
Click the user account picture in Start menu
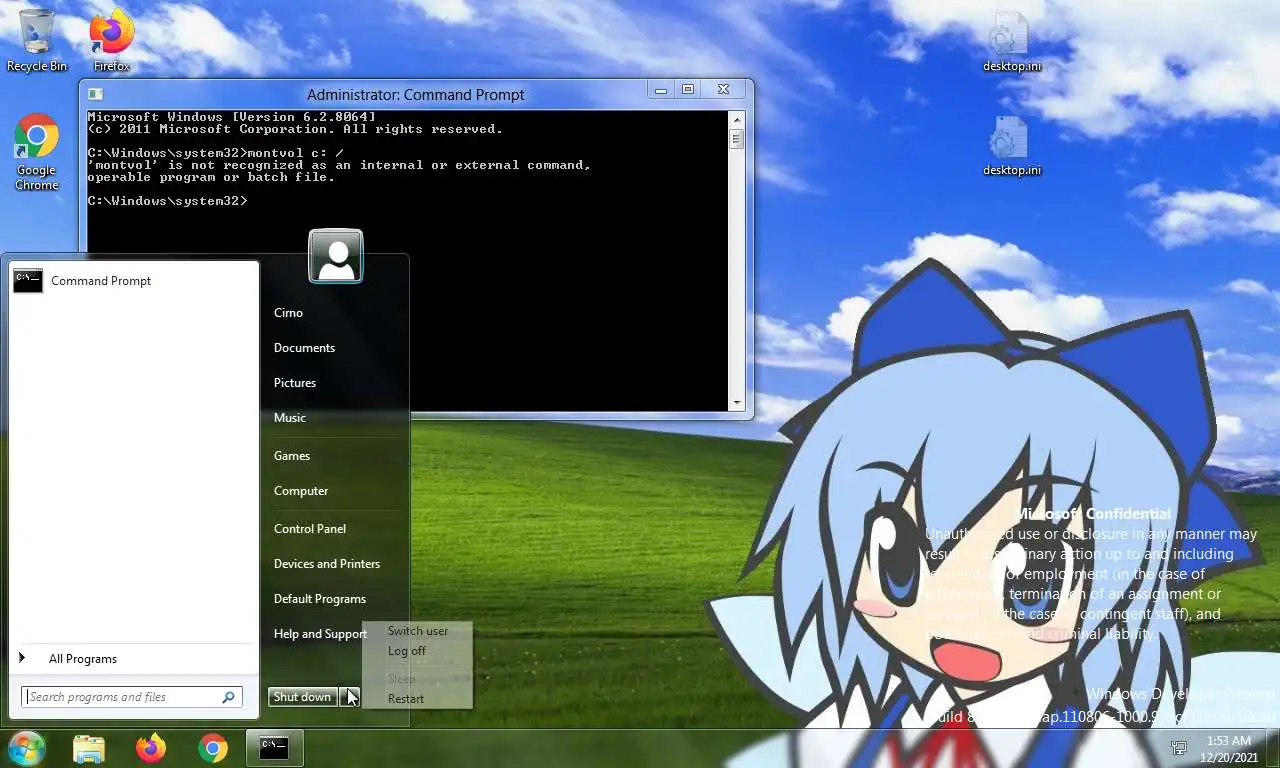click(336, 256)
